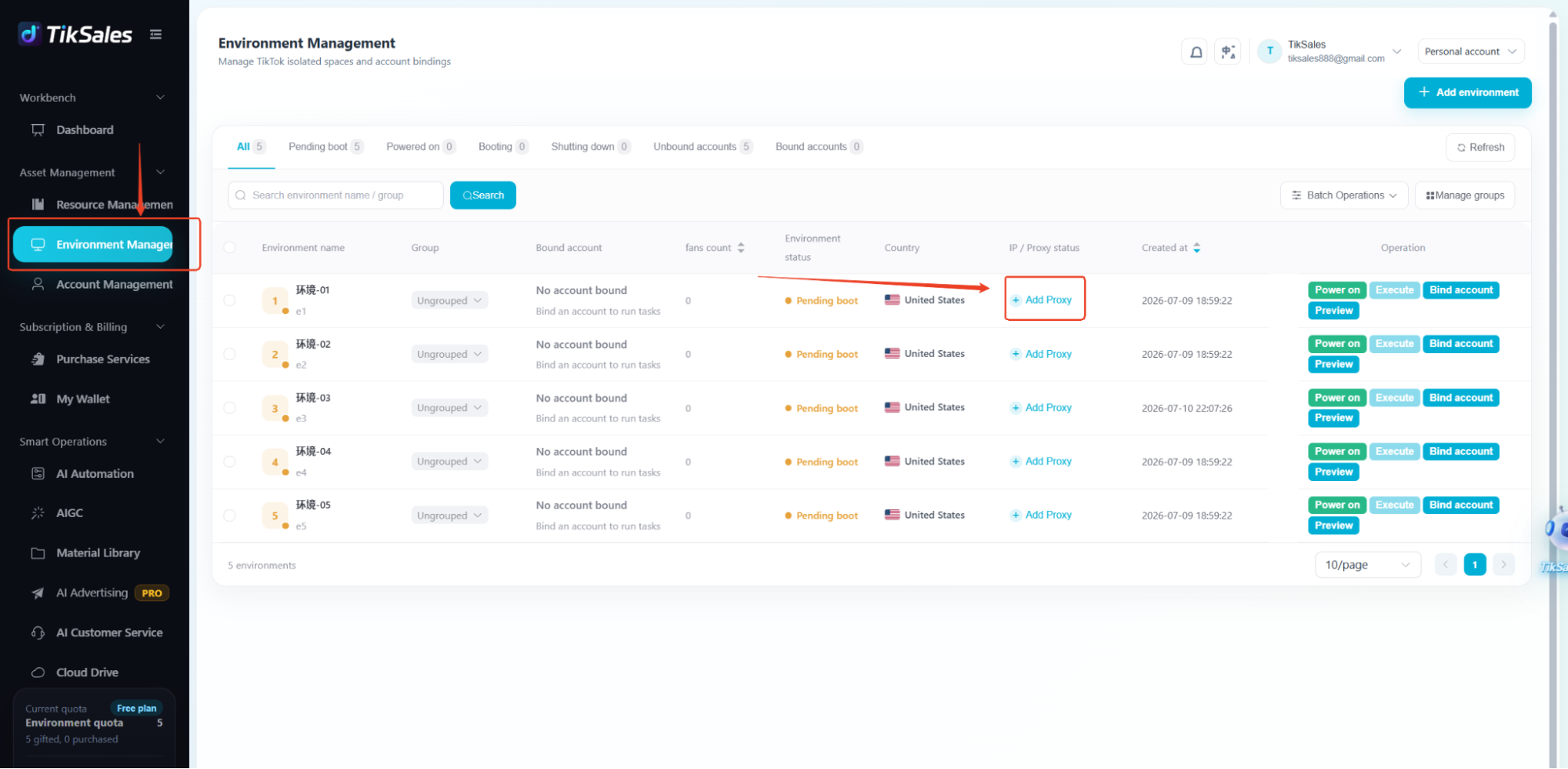Open the language translate icon
The height and width of the screenshot is (769, 1568).
click(1228, 52)
